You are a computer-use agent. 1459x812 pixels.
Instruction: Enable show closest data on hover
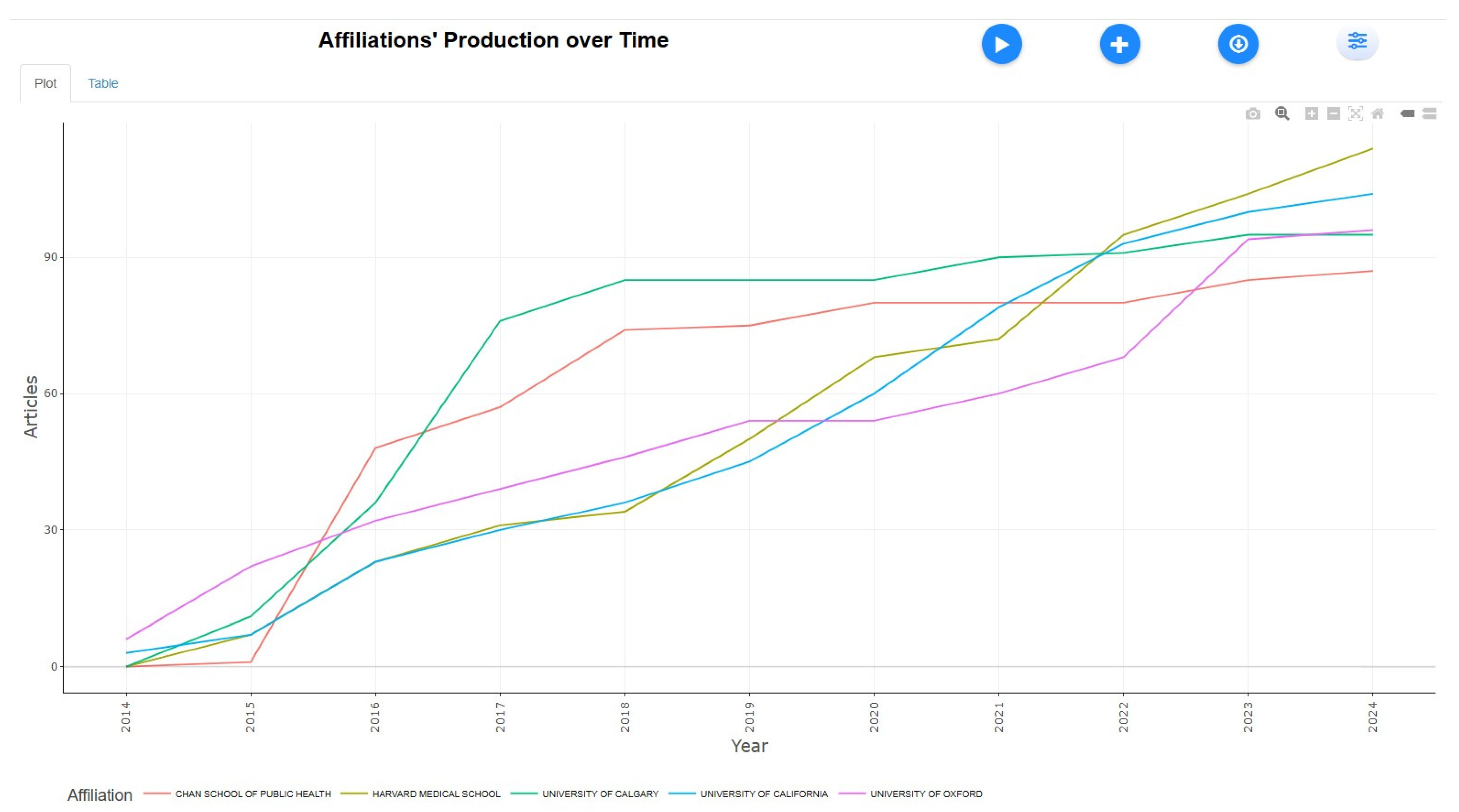1408,114
